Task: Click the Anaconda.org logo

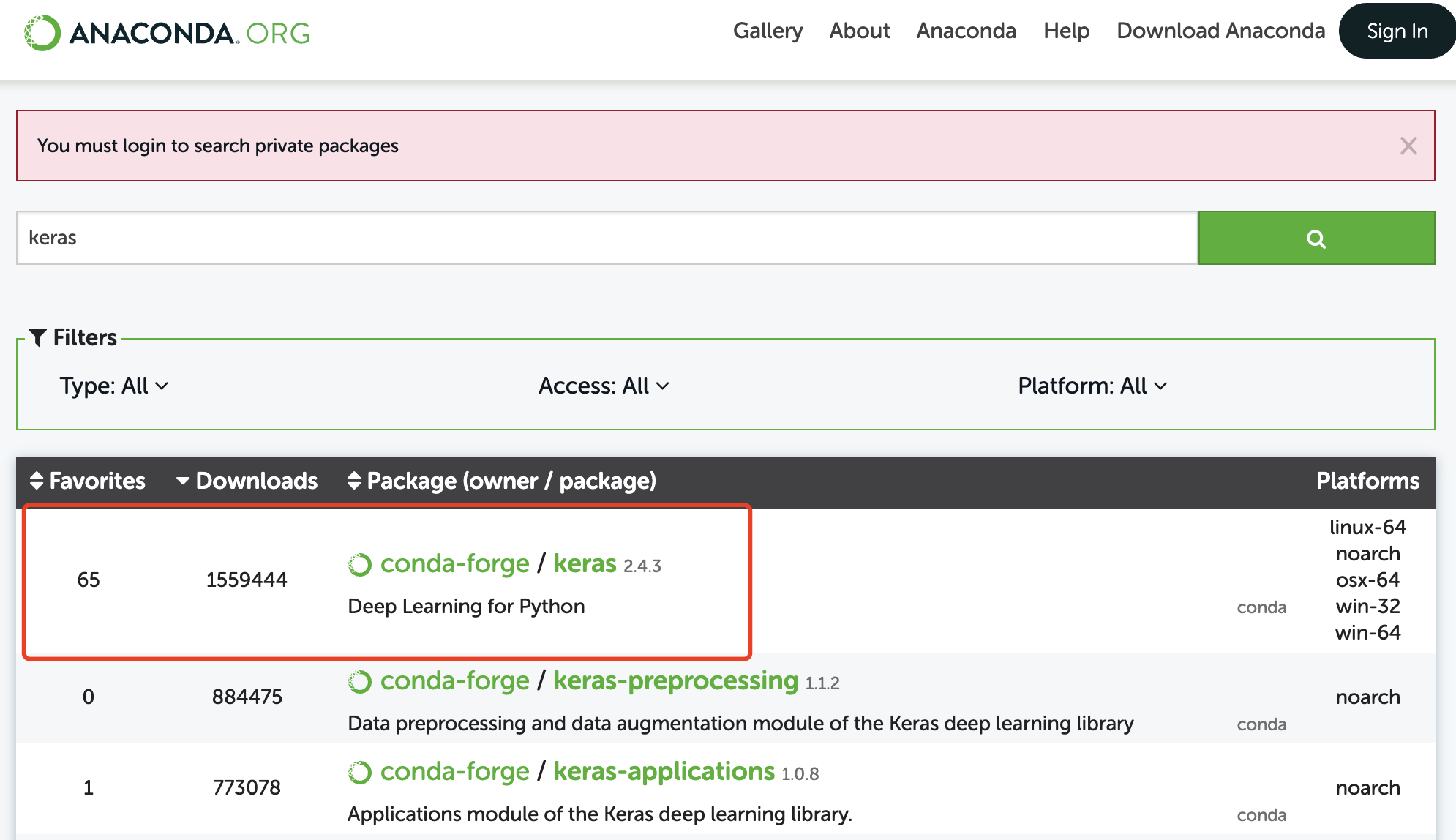Action: pyautogui.click(x=167, y=33)
